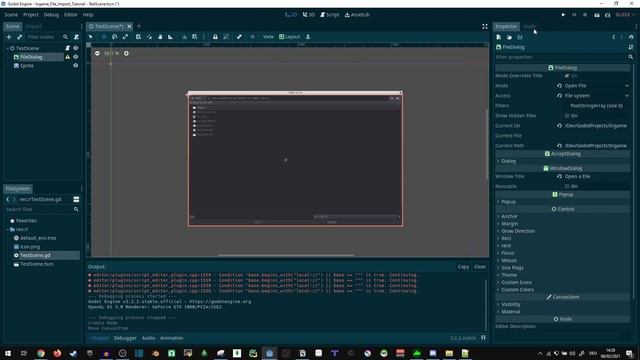Image resolution: width=640 pixels, height=360 pixels.
Task: Open the Debugger bottom panel
Action: coord(125,338)
